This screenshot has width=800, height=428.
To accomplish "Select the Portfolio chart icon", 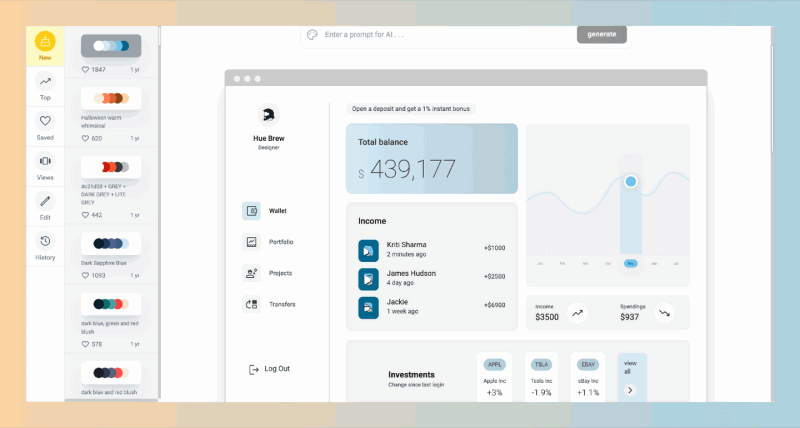I will (251, 242).
